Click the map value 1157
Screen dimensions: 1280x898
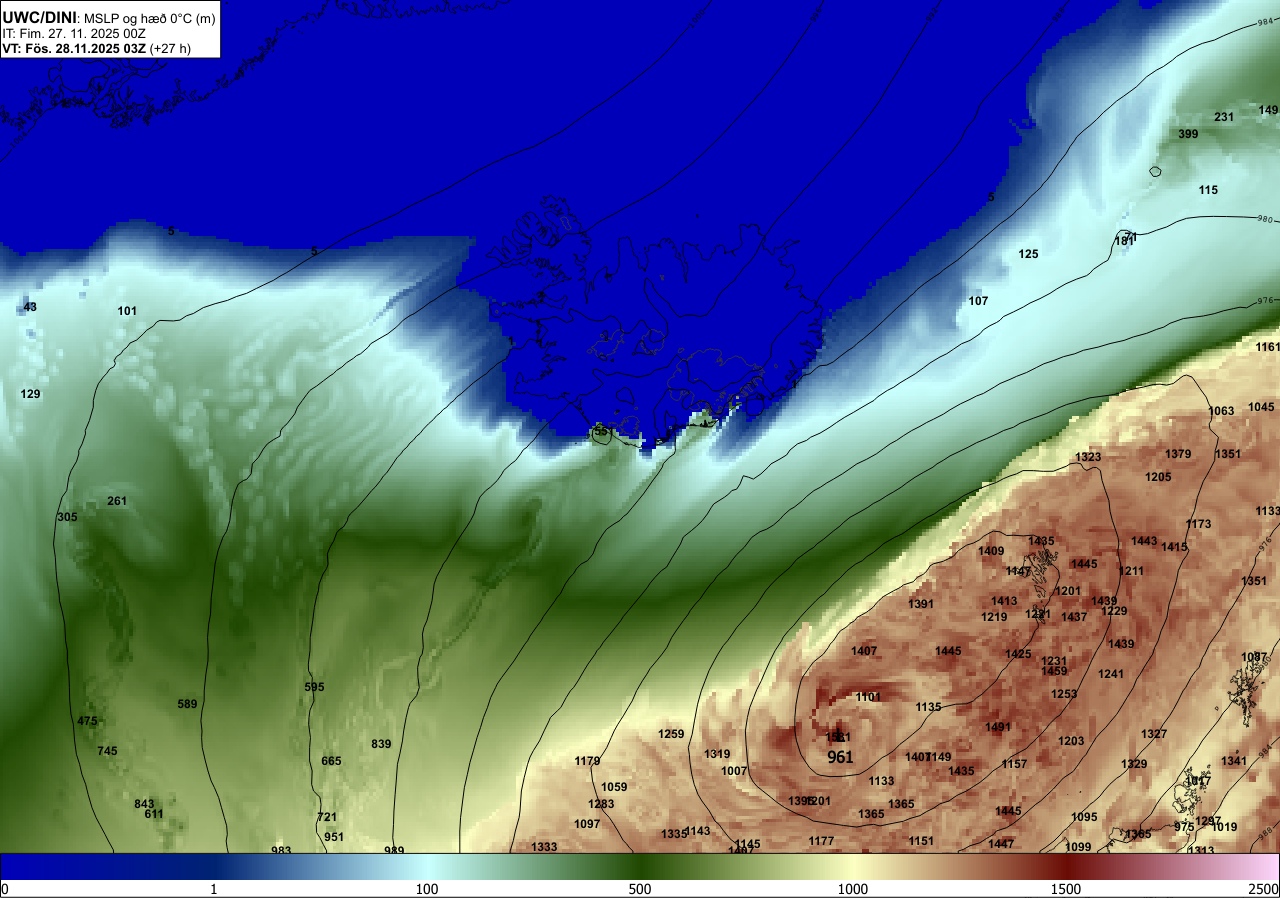coord(1014,764)
